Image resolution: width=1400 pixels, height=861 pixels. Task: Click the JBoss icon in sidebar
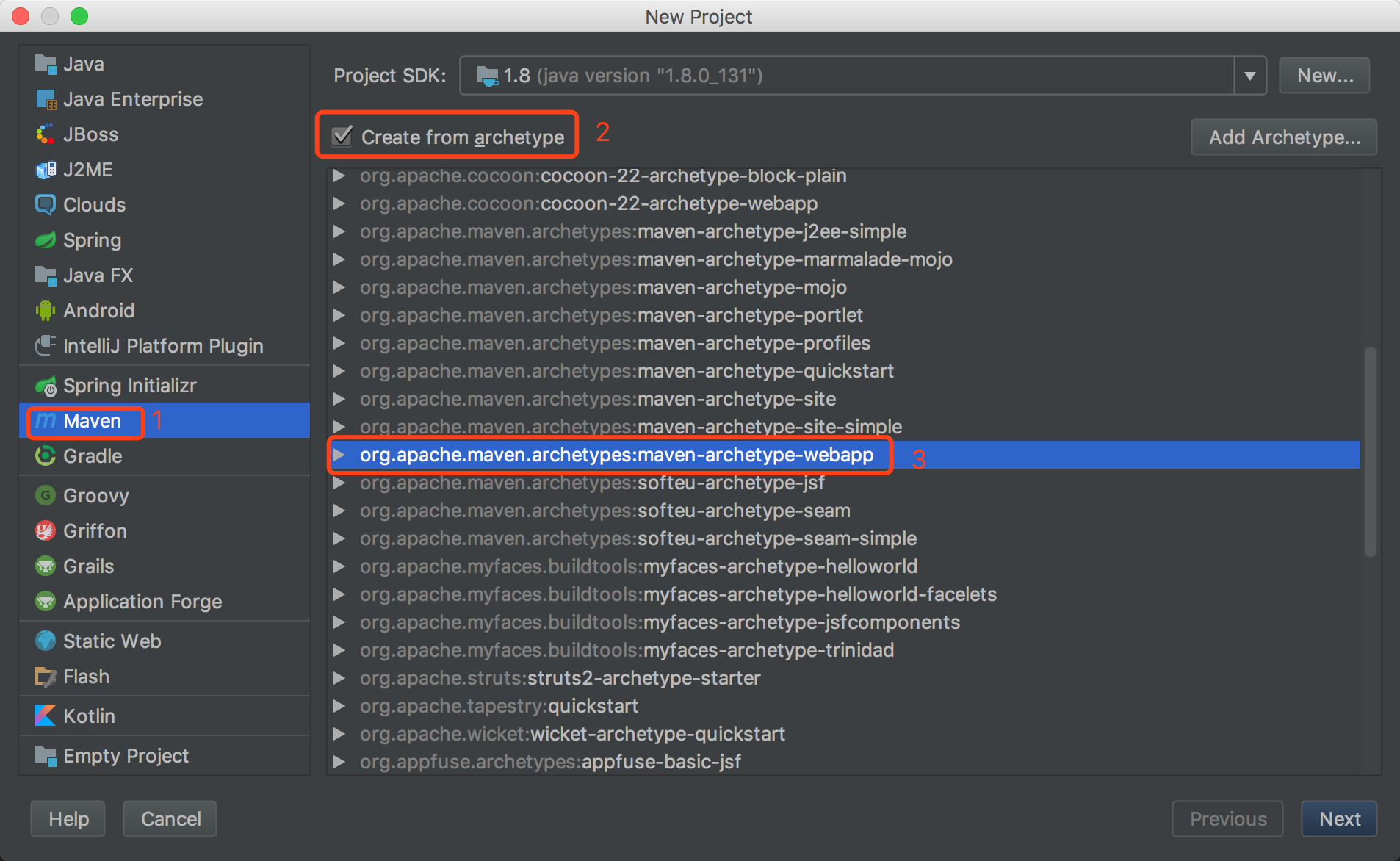(46, 134)
